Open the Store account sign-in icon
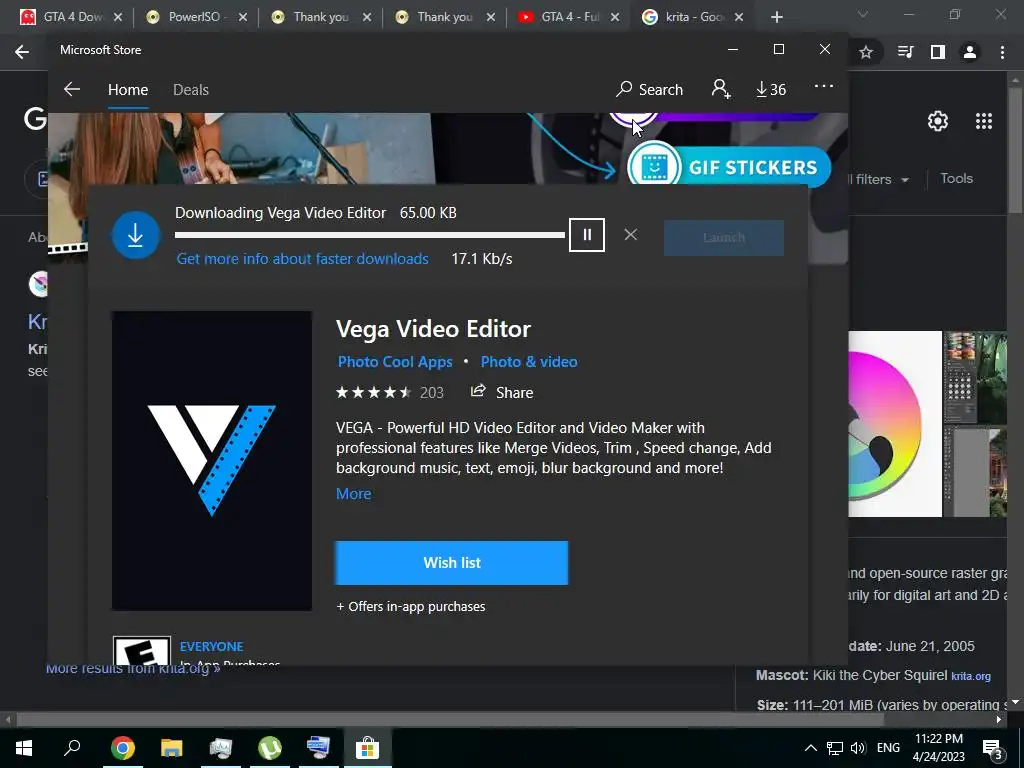This screenshot has width=1024, height=768. pos(721,89)
